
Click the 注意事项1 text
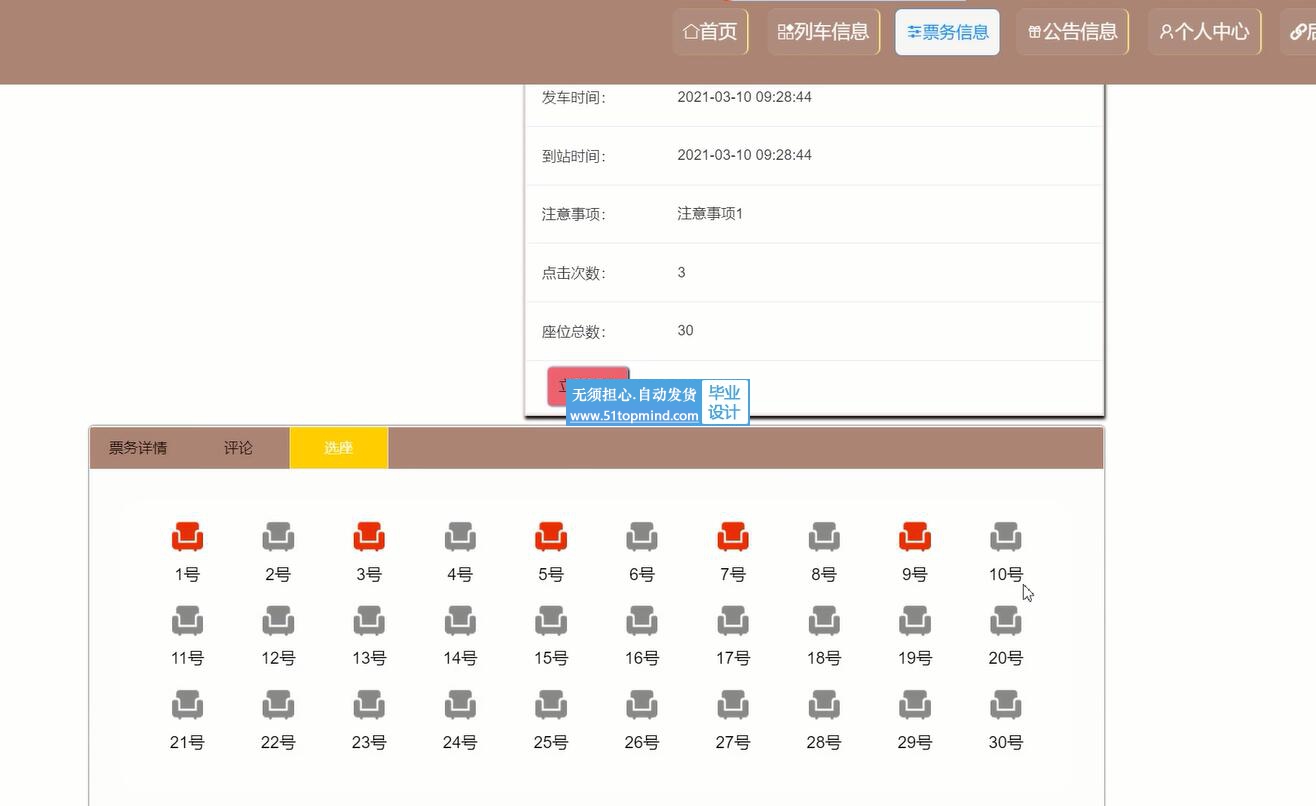coord(710,213)
